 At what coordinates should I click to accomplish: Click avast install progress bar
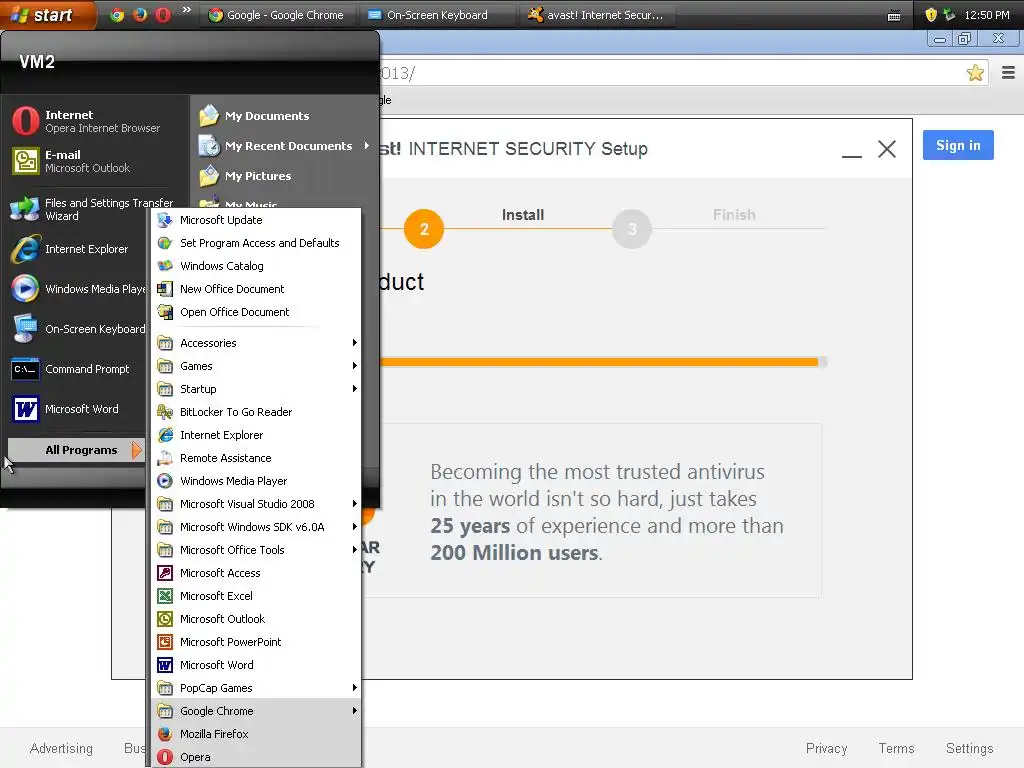pyautogui.click(x=603, y=362)
